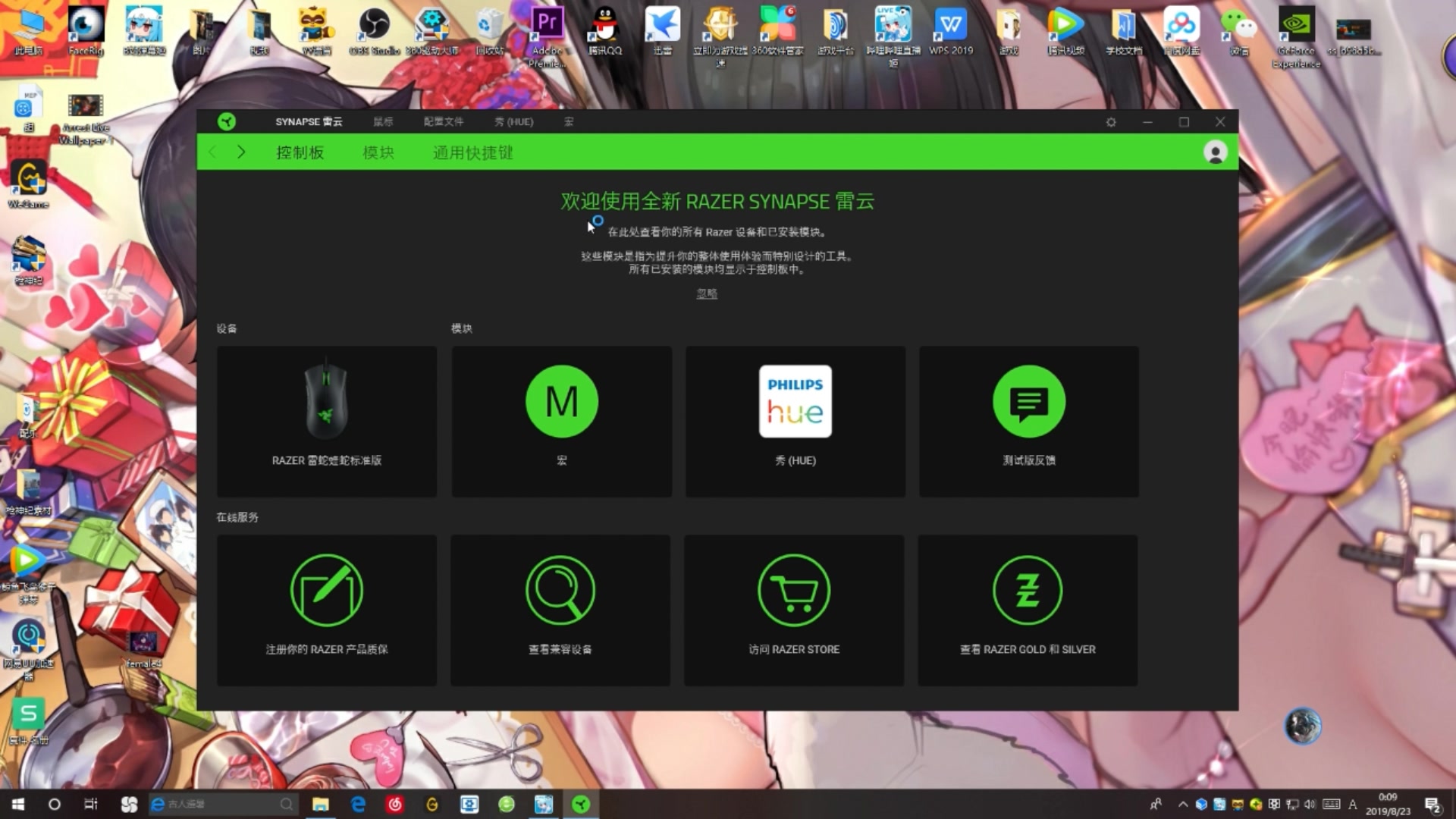The height and width of the screenshot is (819, 1456).
Task: Open 查看兼容设备 search icon
Action: click(x=560, y=591)
